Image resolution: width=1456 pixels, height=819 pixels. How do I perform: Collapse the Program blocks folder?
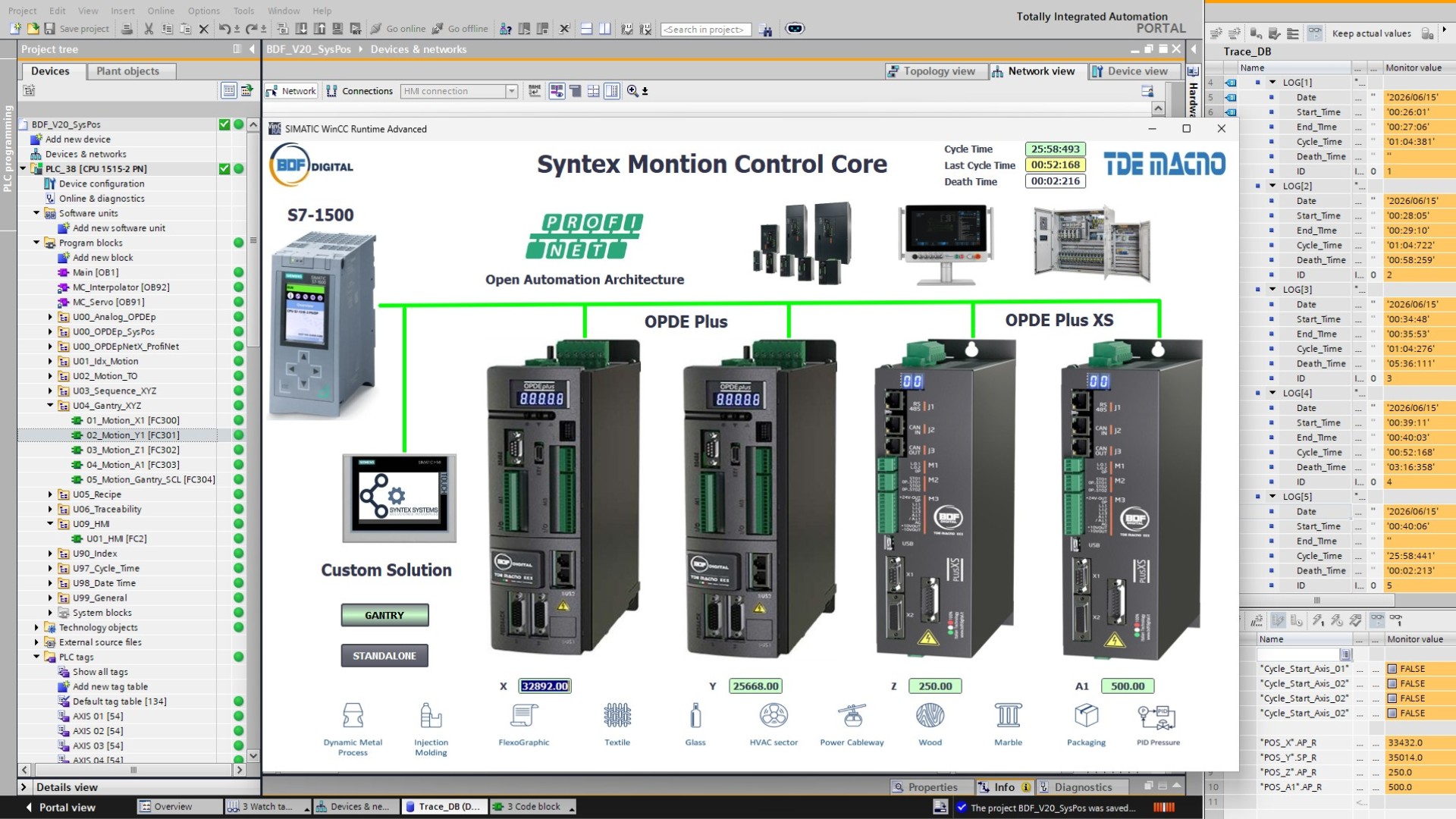pos(36,243)
